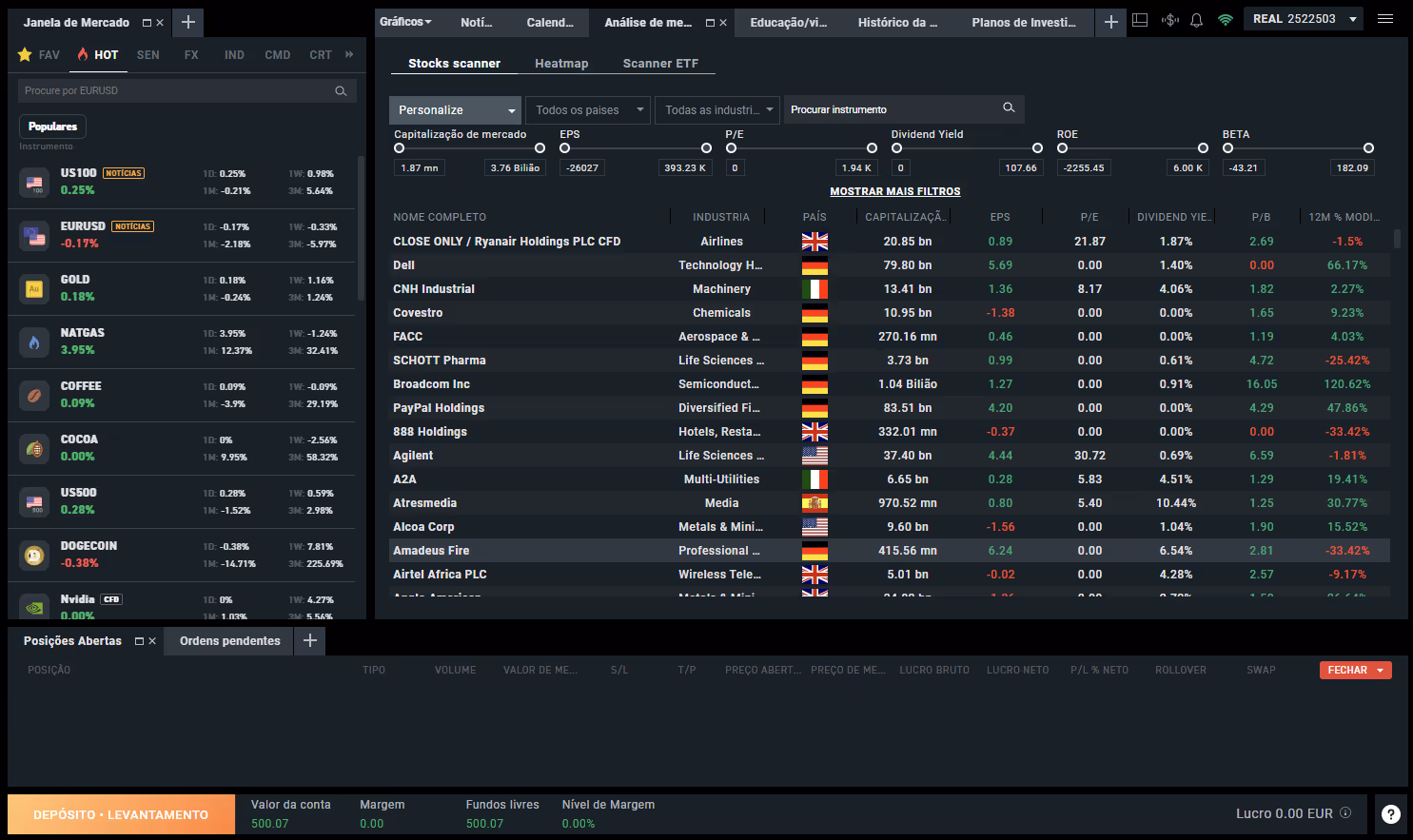The height and width of the screenshot is (840, 1413).
Task: Detach the Análise de mercado tab window
Action: click(710, 23)
